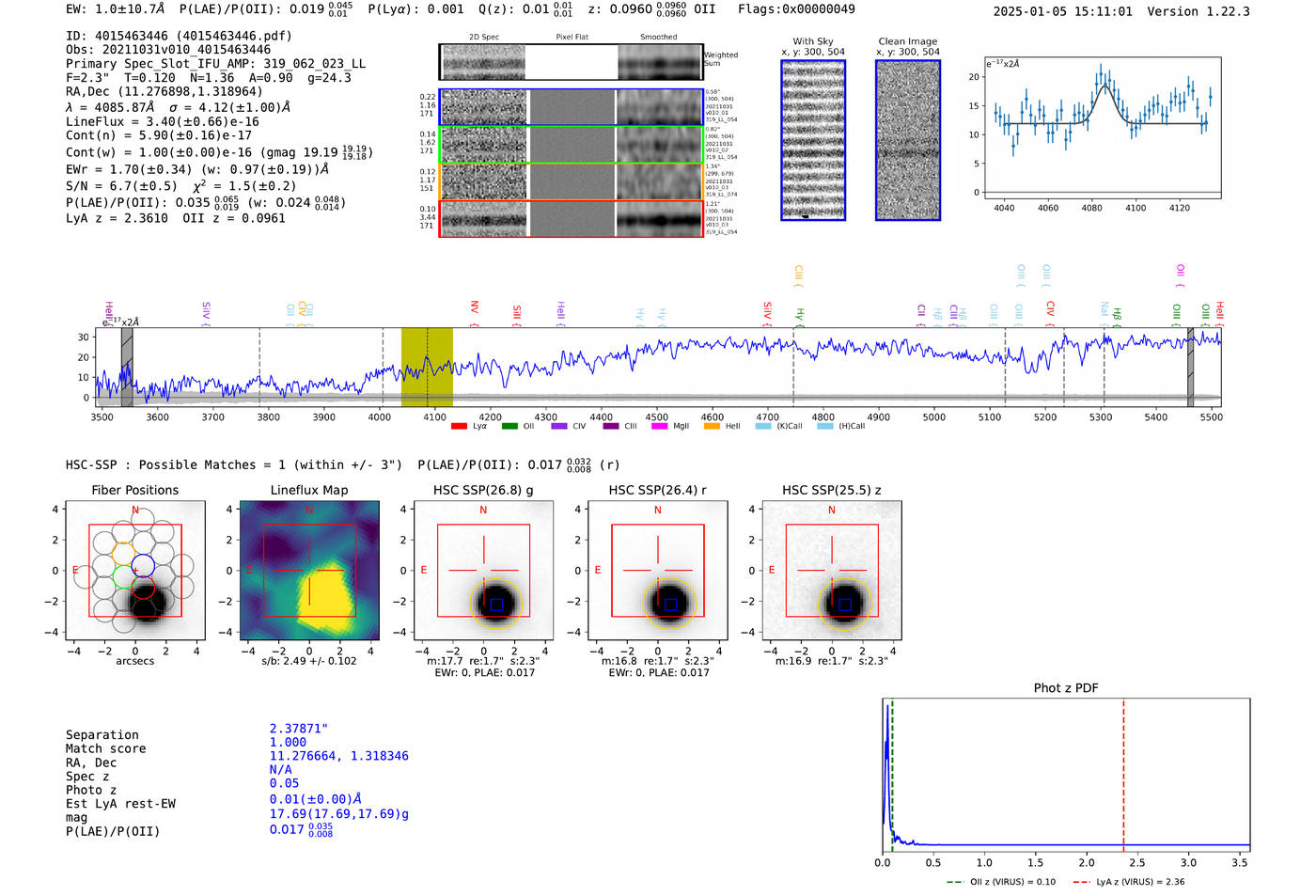Click the yellow highlighted band in spectrum
Image resolution: width=1316 pixels, height=896 pixels.
click(427, 367)
